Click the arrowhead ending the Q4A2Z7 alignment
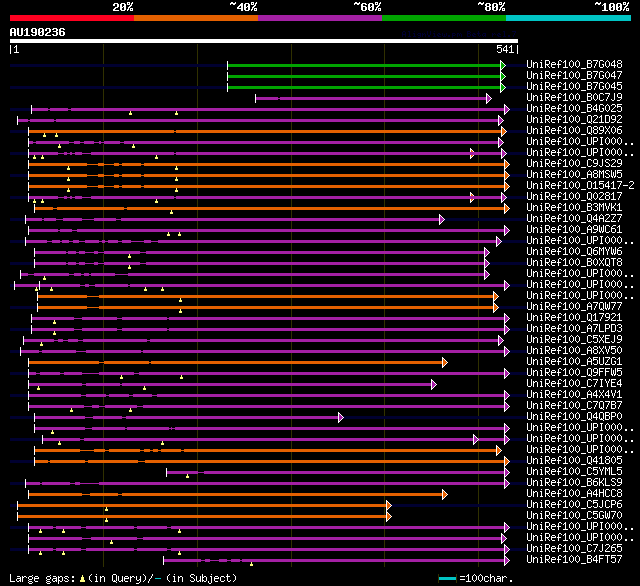This screenshot has width=640, height=586. pos(442,220)
